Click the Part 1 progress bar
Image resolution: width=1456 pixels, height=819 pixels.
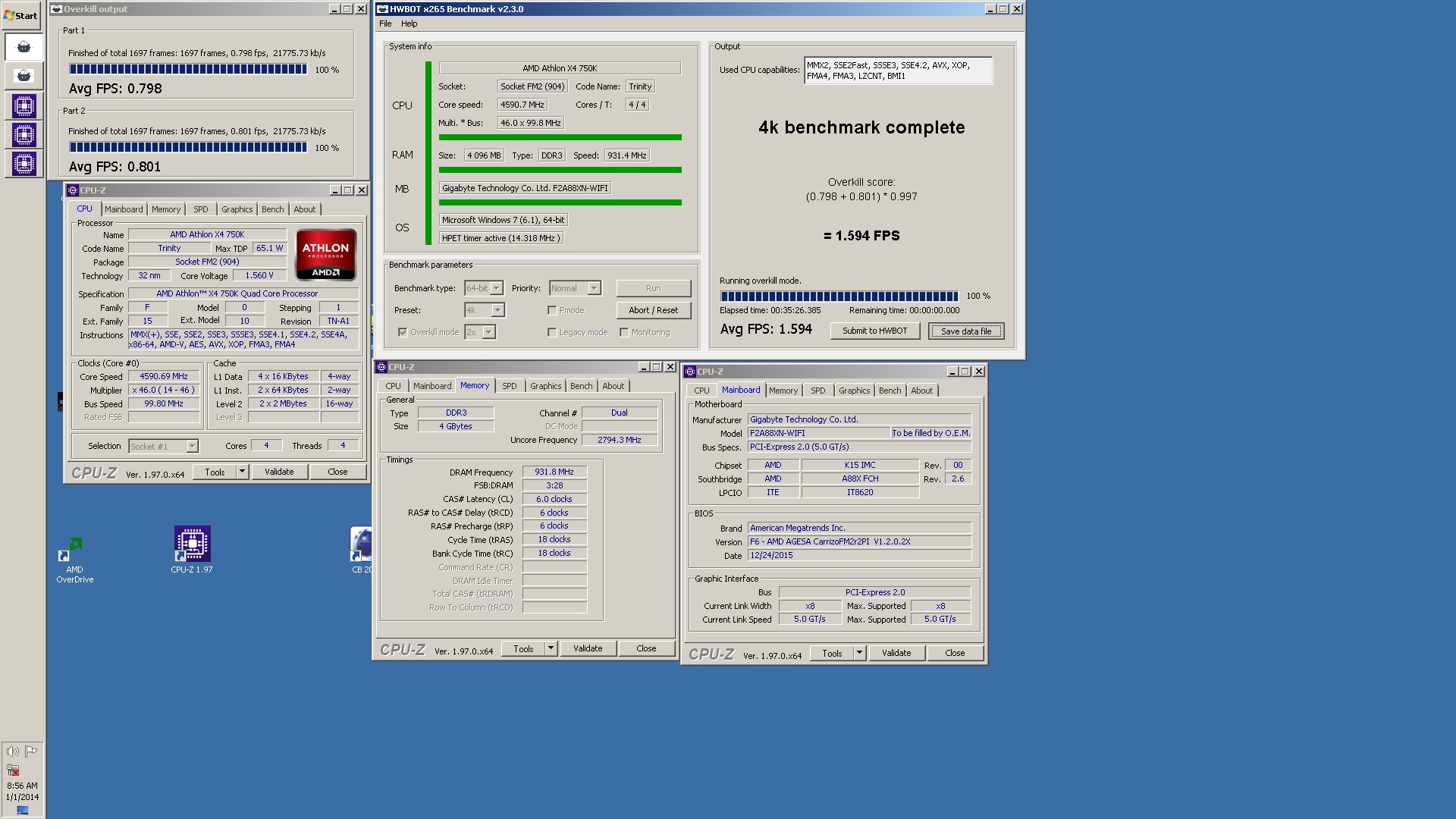[188, 69]
